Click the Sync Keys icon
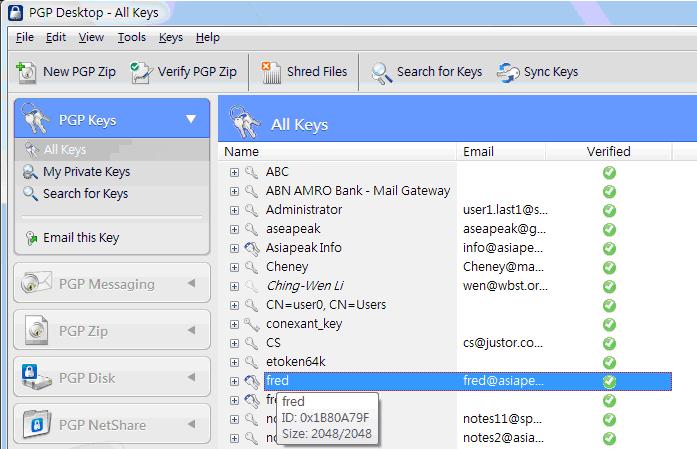 (508, 72)
